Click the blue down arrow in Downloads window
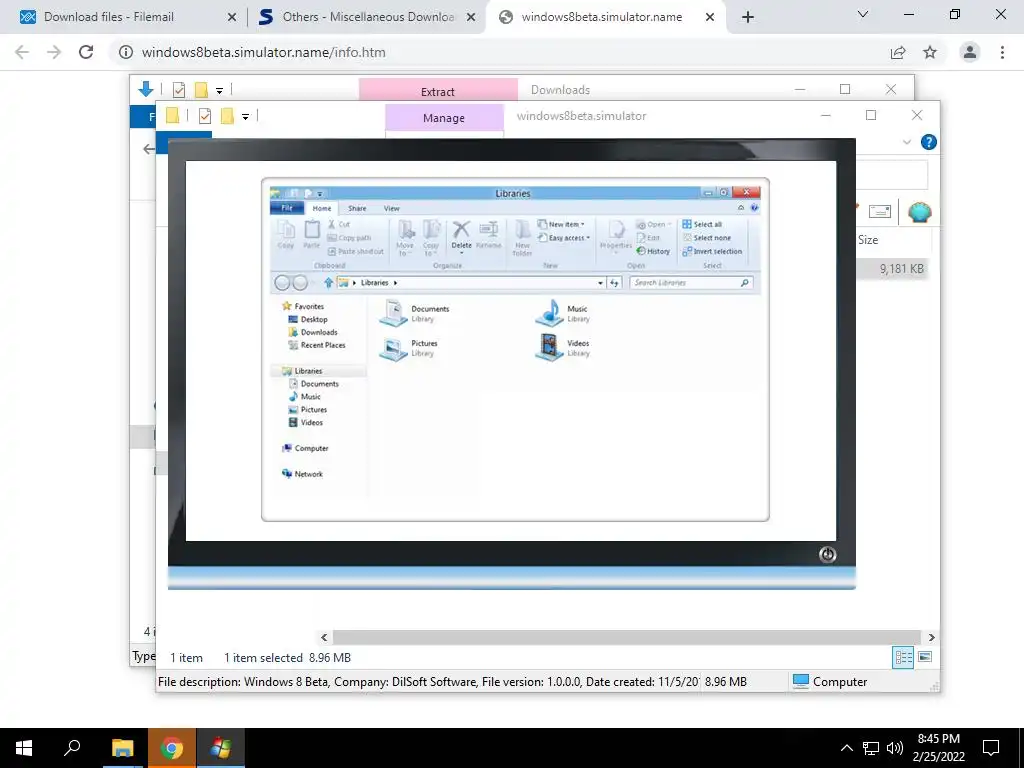This screenshot has height=768, width=1024. click(x=146, y=89)
